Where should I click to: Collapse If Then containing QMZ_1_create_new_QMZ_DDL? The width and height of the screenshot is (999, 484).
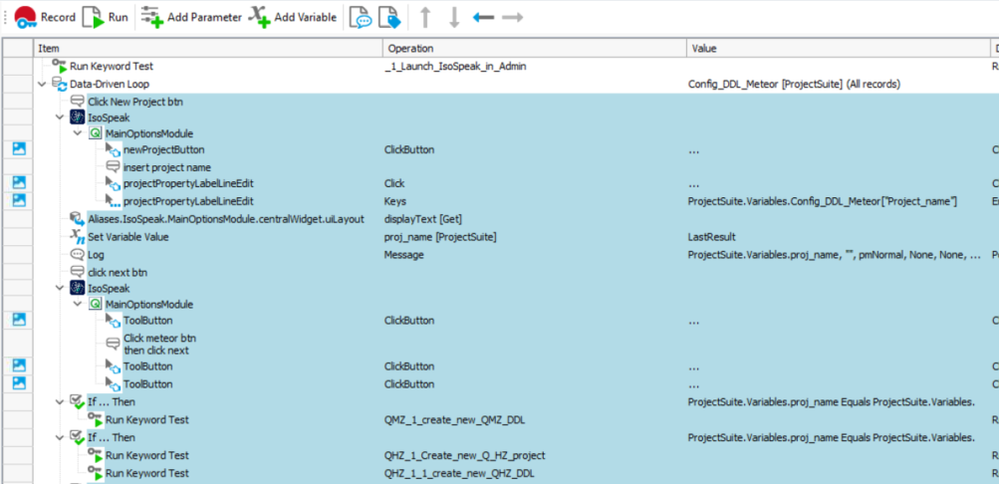[60, 402]
